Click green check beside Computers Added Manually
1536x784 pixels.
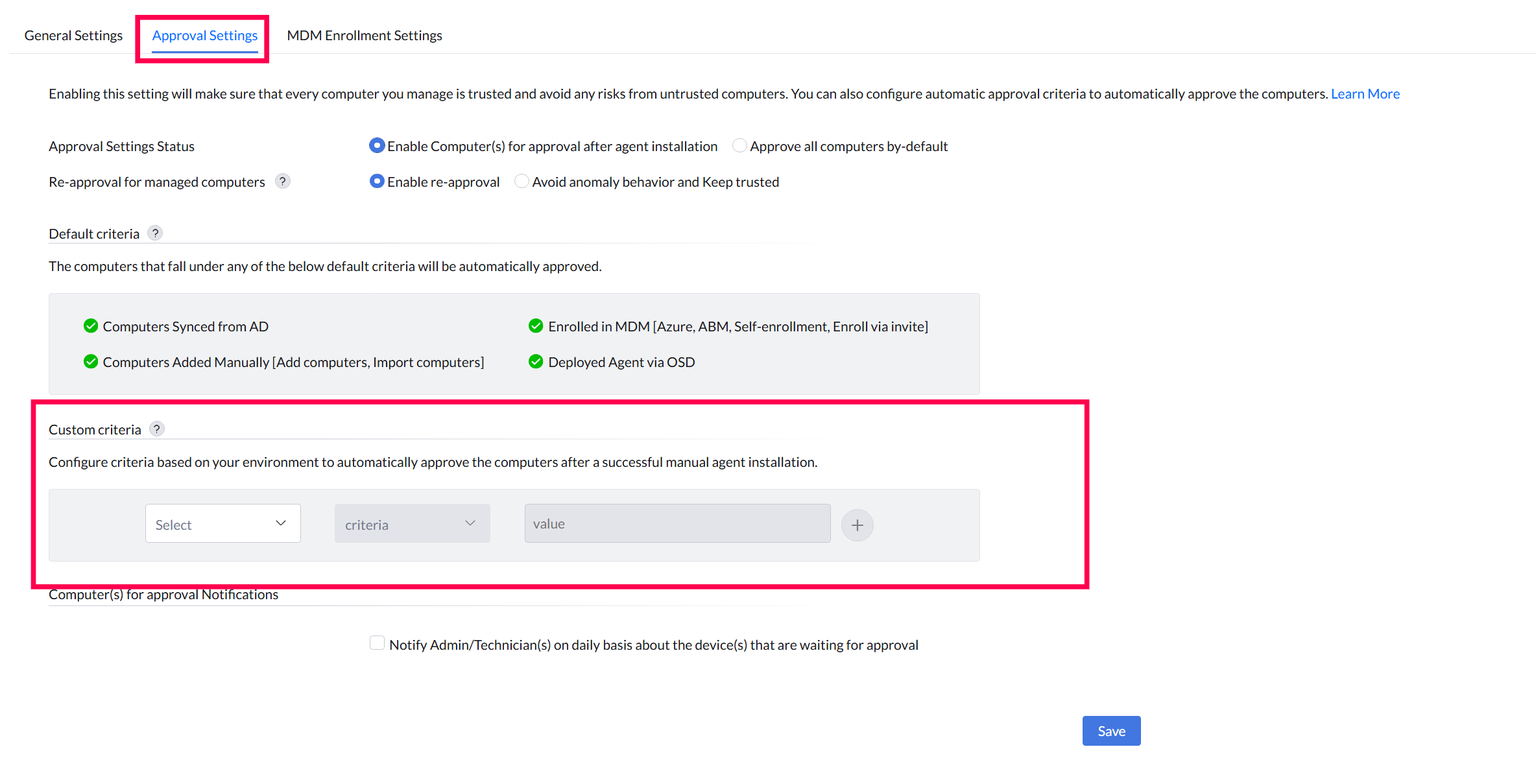[x=91, y=362]
